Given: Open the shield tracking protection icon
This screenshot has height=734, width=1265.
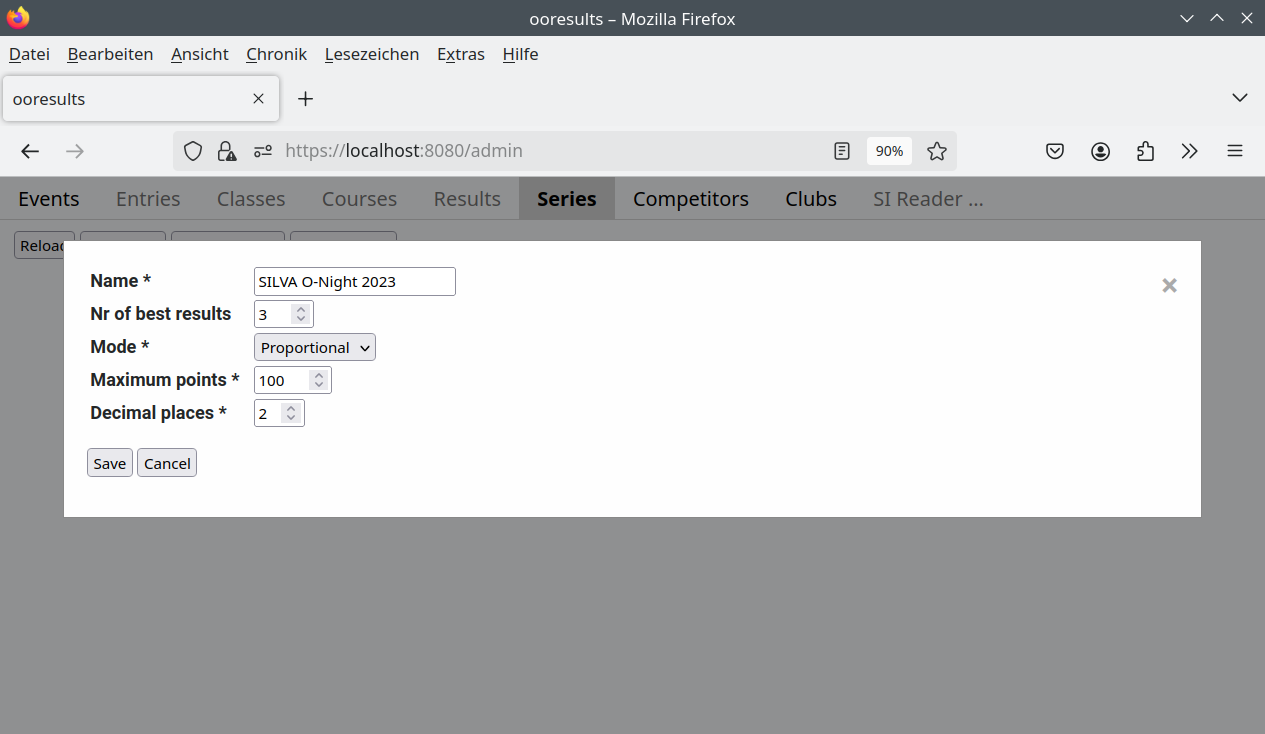Looking at the screenshot, I should tap(193, 151).
